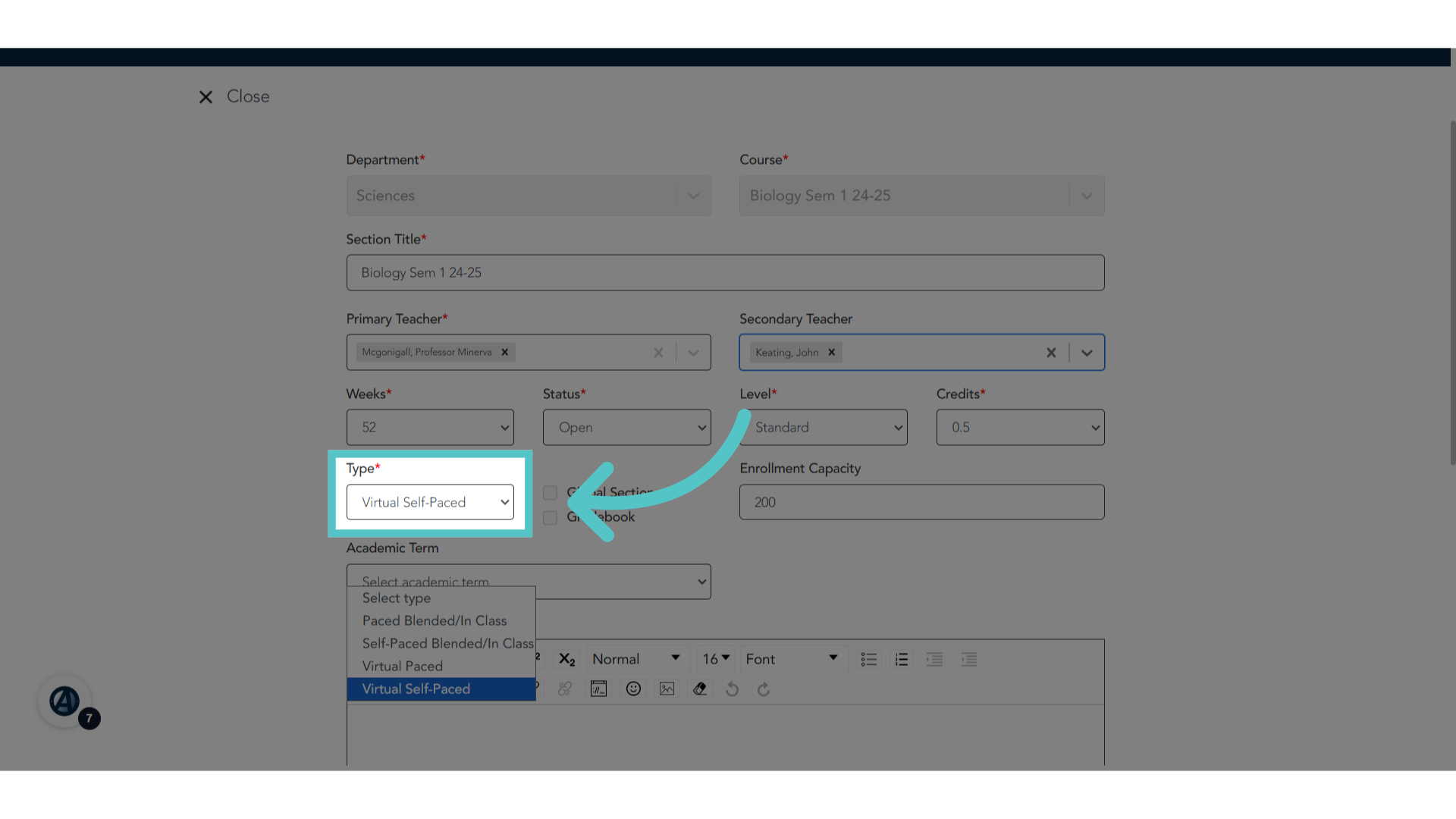Viewport: 1456px width, 819px height.
Task: Click the eraser clear formatting icon
Action: pos(699,689)
